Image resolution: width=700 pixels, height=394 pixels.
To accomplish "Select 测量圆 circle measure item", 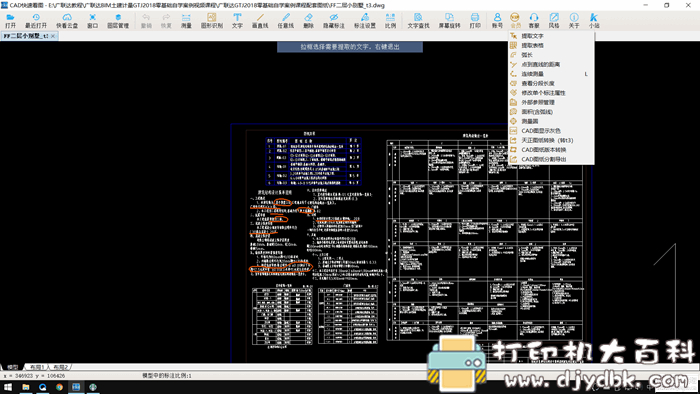I will click(551, 121).
